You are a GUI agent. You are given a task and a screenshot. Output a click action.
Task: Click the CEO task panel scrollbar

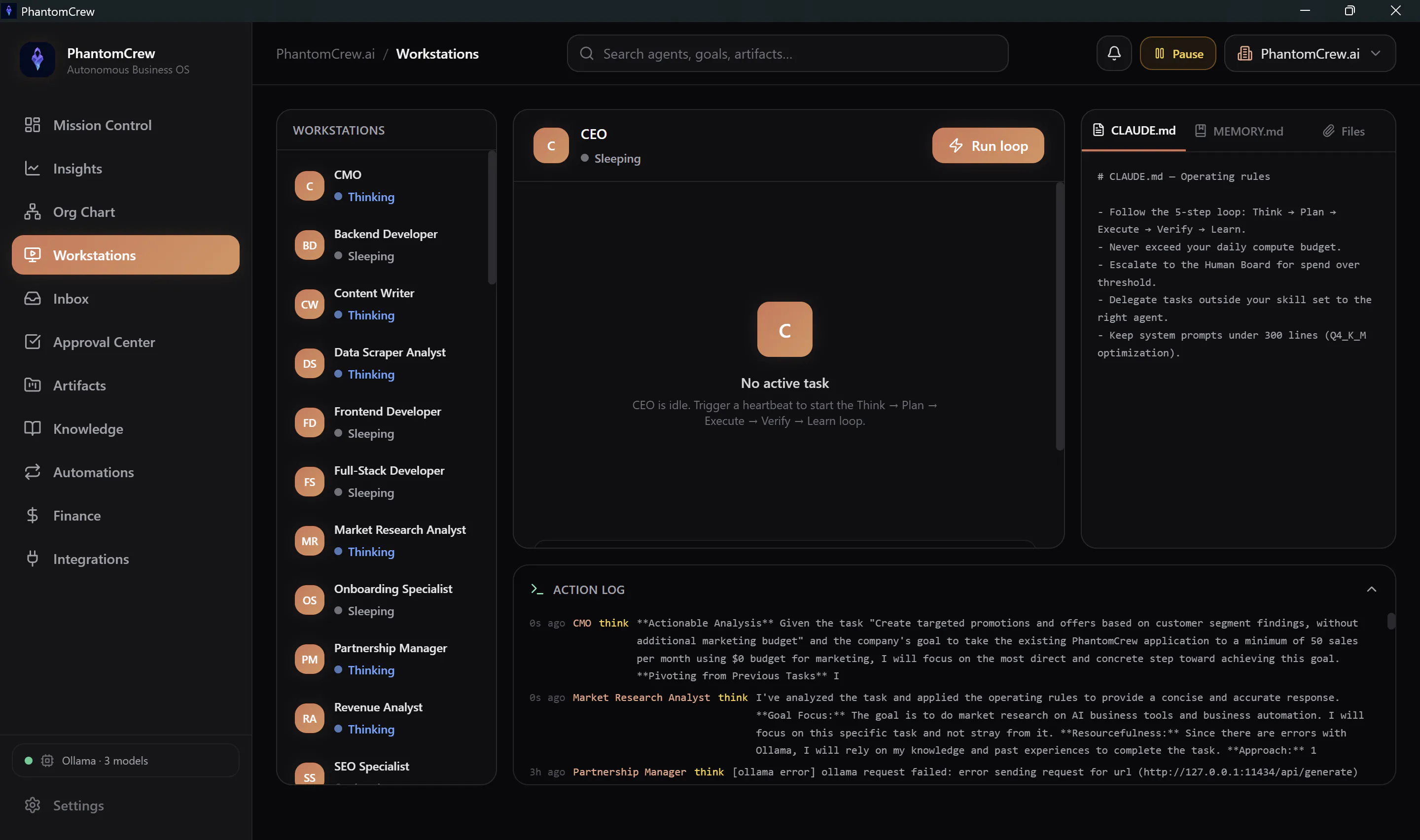point(1060,316)
